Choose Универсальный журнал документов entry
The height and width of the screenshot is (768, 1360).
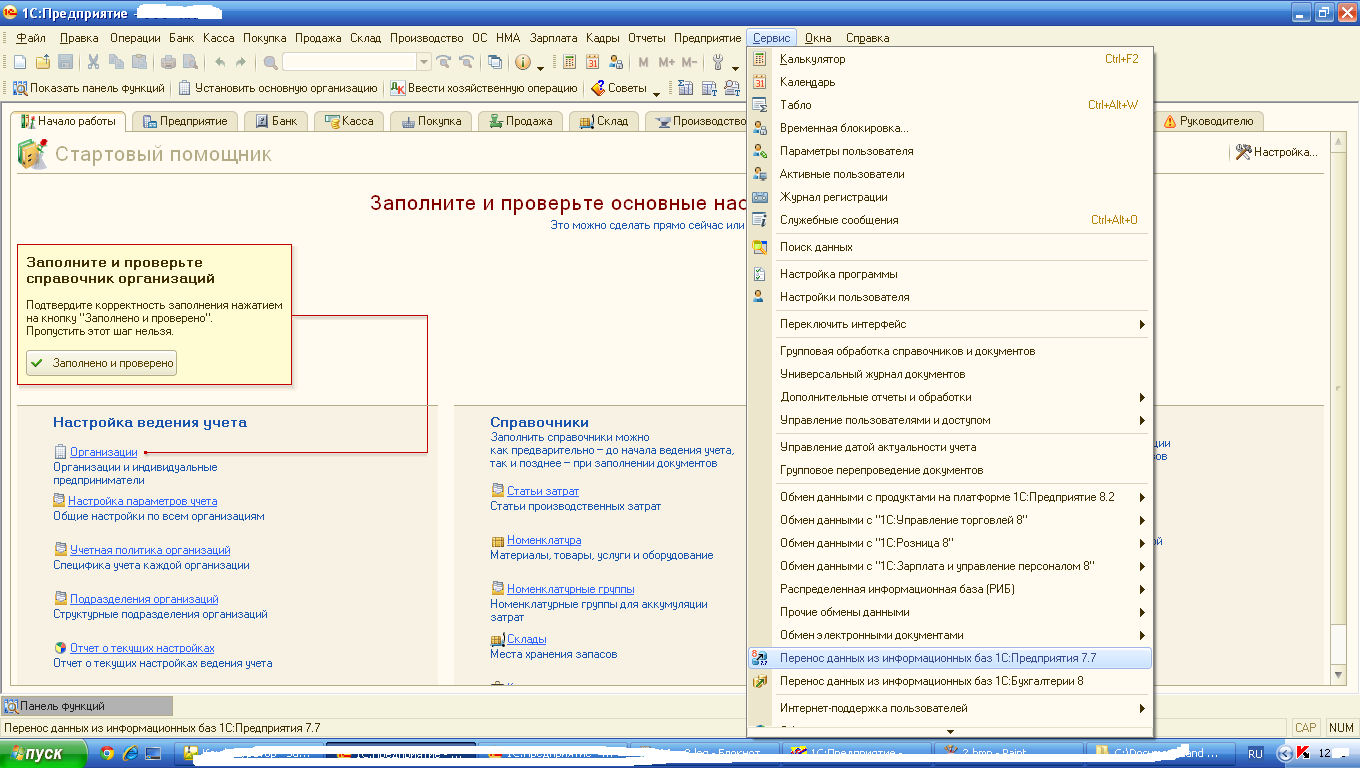tap(950, 374)
